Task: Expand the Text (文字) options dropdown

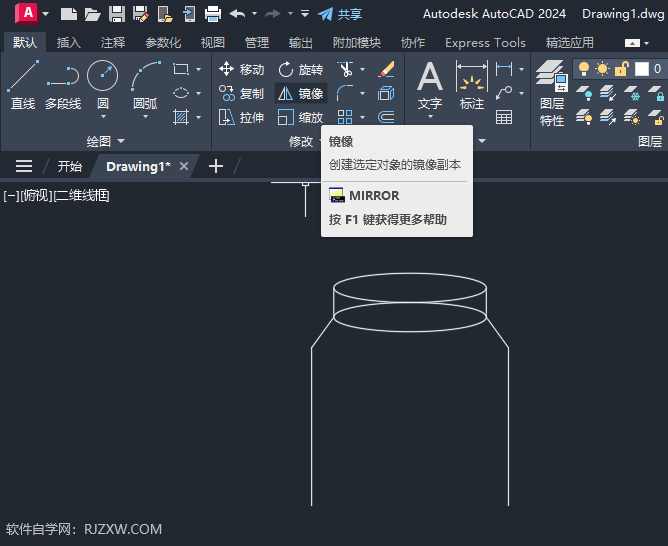Action: 430,116
